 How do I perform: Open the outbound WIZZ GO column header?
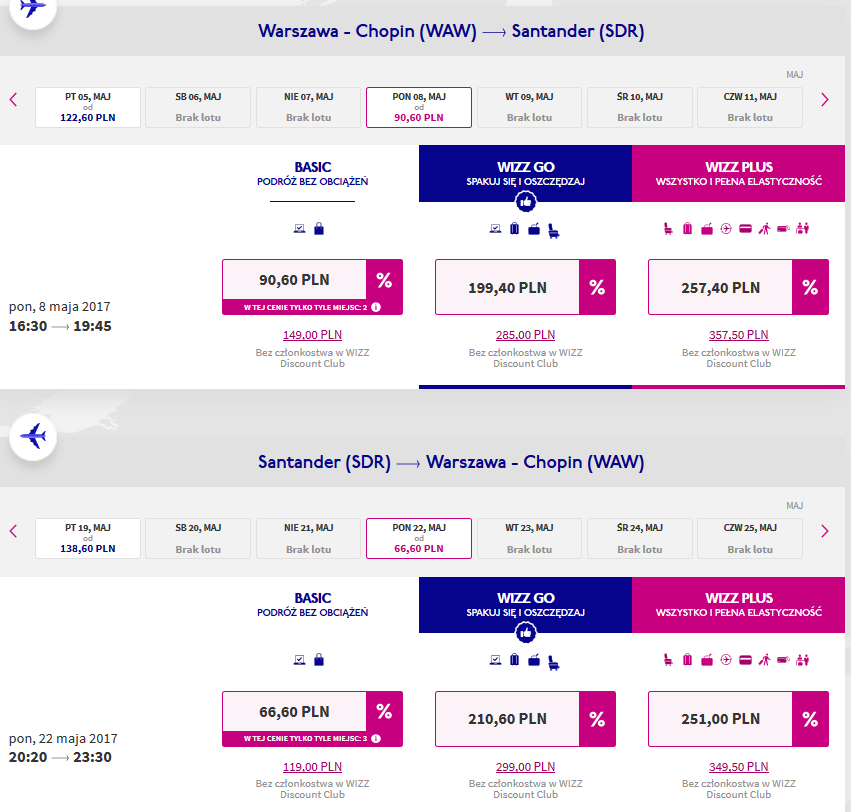pos(525,173)
